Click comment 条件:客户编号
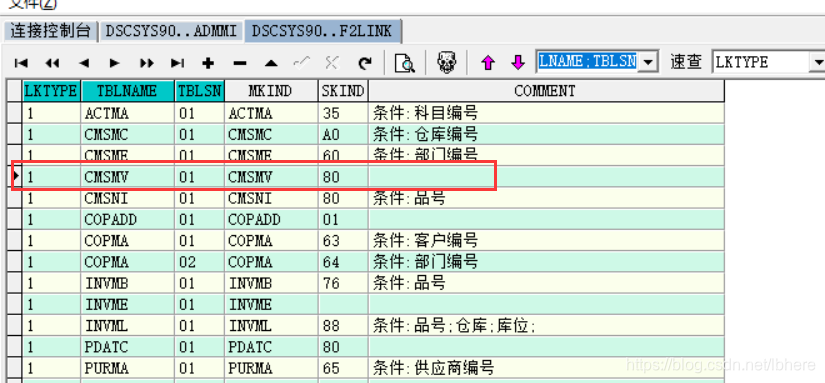Image resolution: width=825 pixels, height=383 pixels. pos(425,241)
